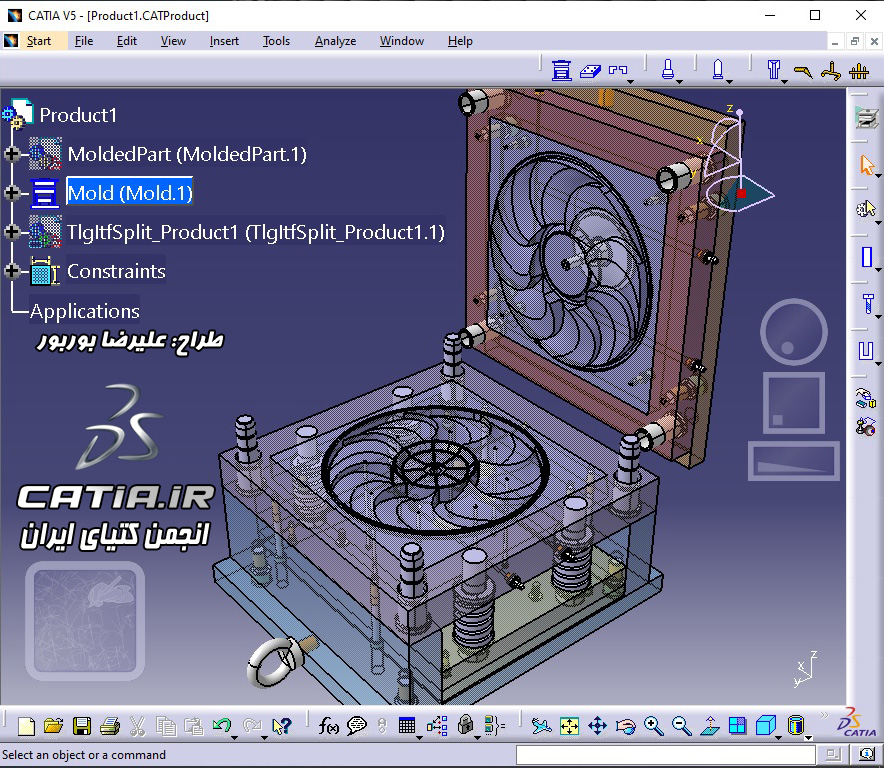Activate the orange Select arrow tool
The image size is (884, 768).
click(x=867, y=165)
